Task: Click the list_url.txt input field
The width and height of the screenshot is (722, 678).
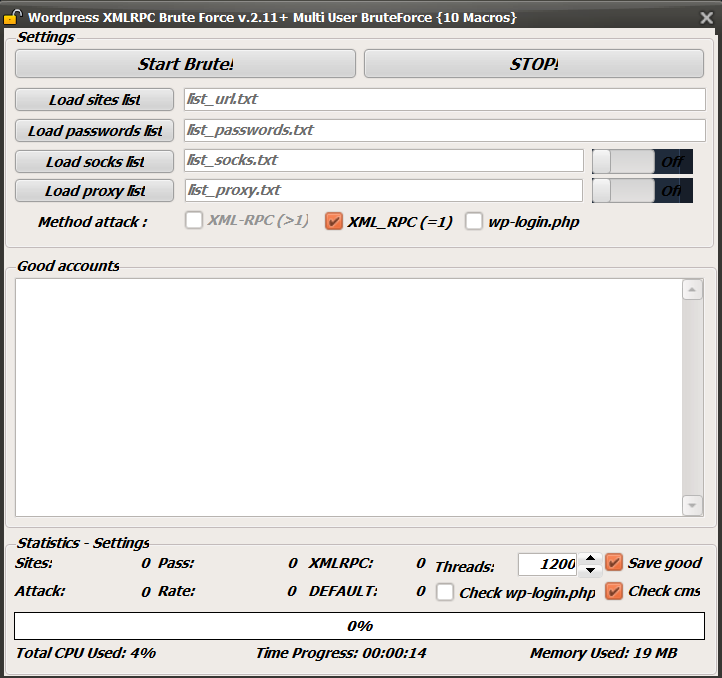Action: pyautogui.click(x=445, y=100)
